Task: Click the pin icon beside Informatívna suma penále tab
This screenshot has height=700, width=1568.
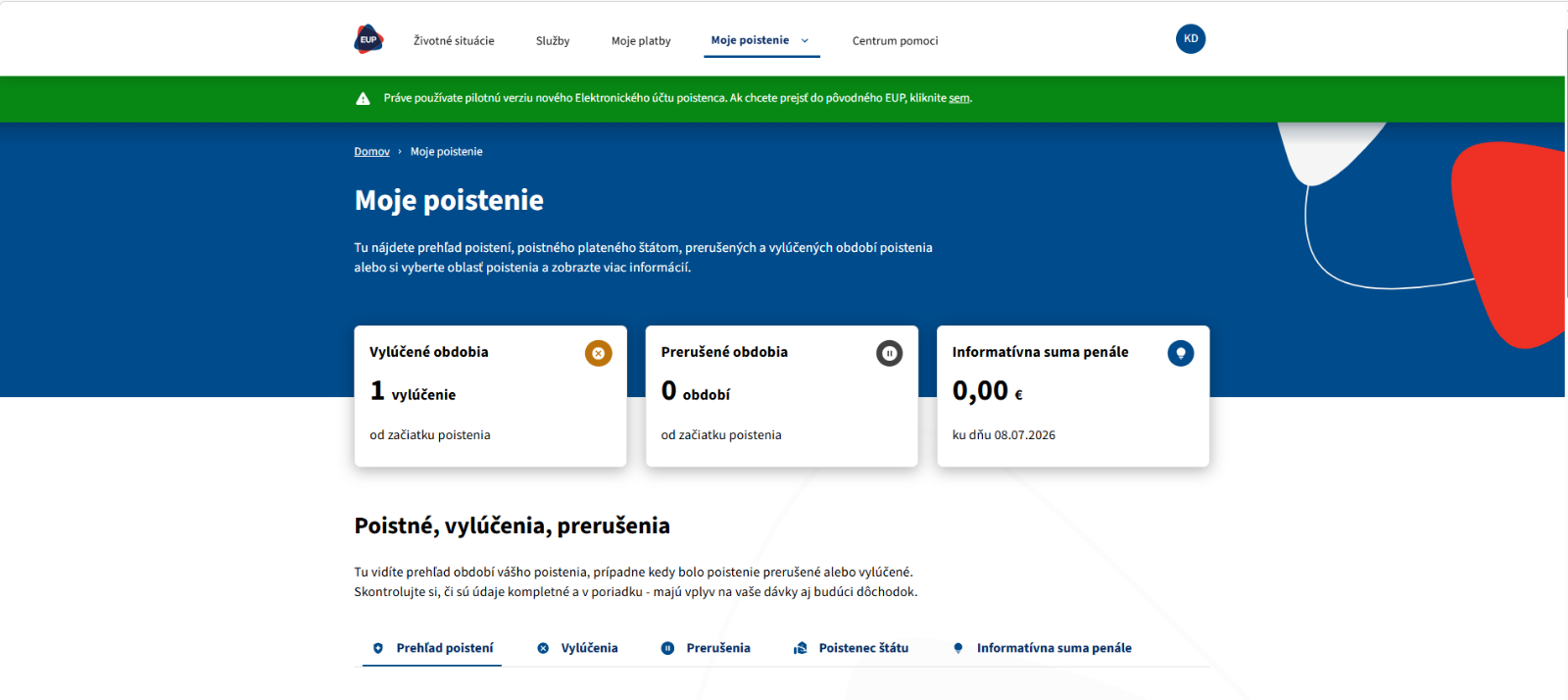Action: point(958,648)
